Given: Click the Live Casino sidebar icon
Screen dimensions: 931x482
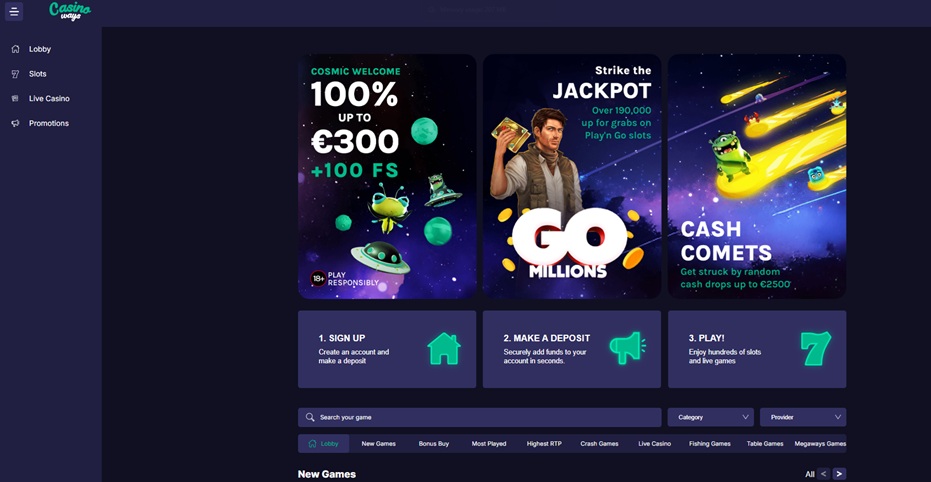Looking at the screenshot, I should click(x=15, y=99).
